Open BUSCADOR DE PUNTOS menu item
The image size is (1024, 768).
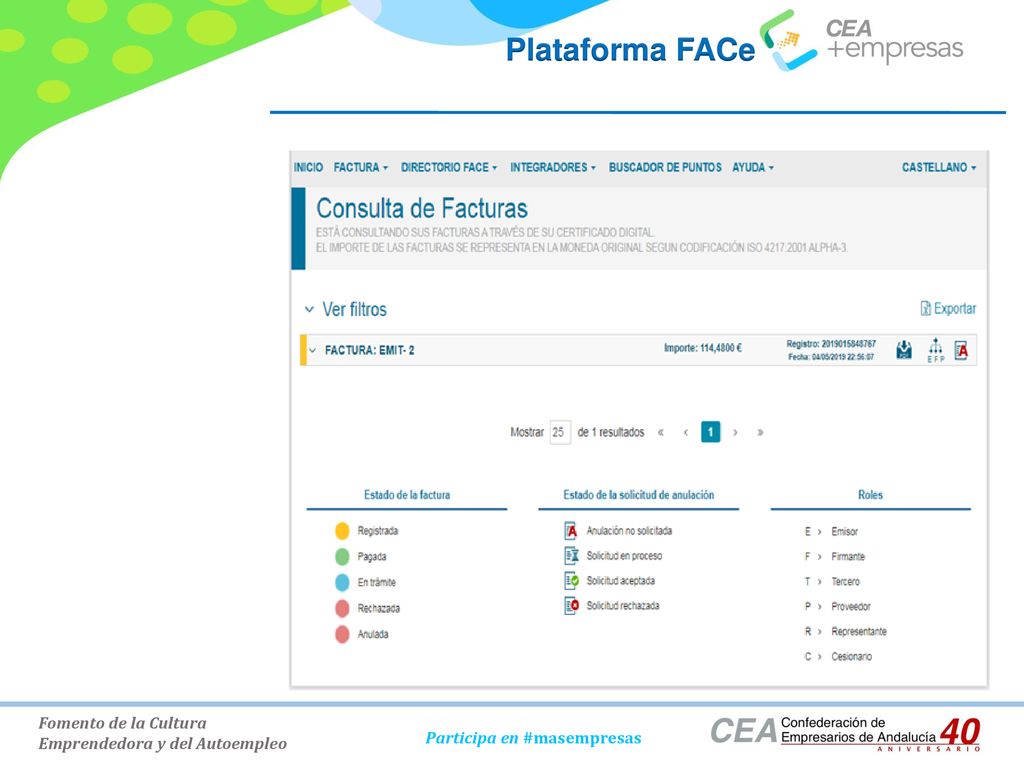click(x=665, y=168)
